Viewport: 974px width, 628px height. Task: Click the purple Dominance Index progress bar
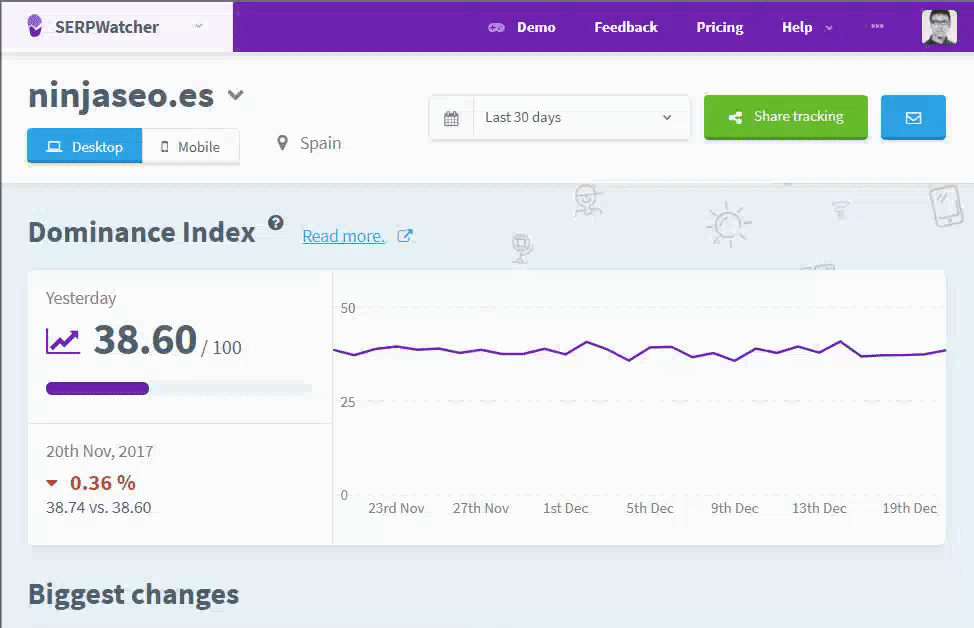point(97,388)
